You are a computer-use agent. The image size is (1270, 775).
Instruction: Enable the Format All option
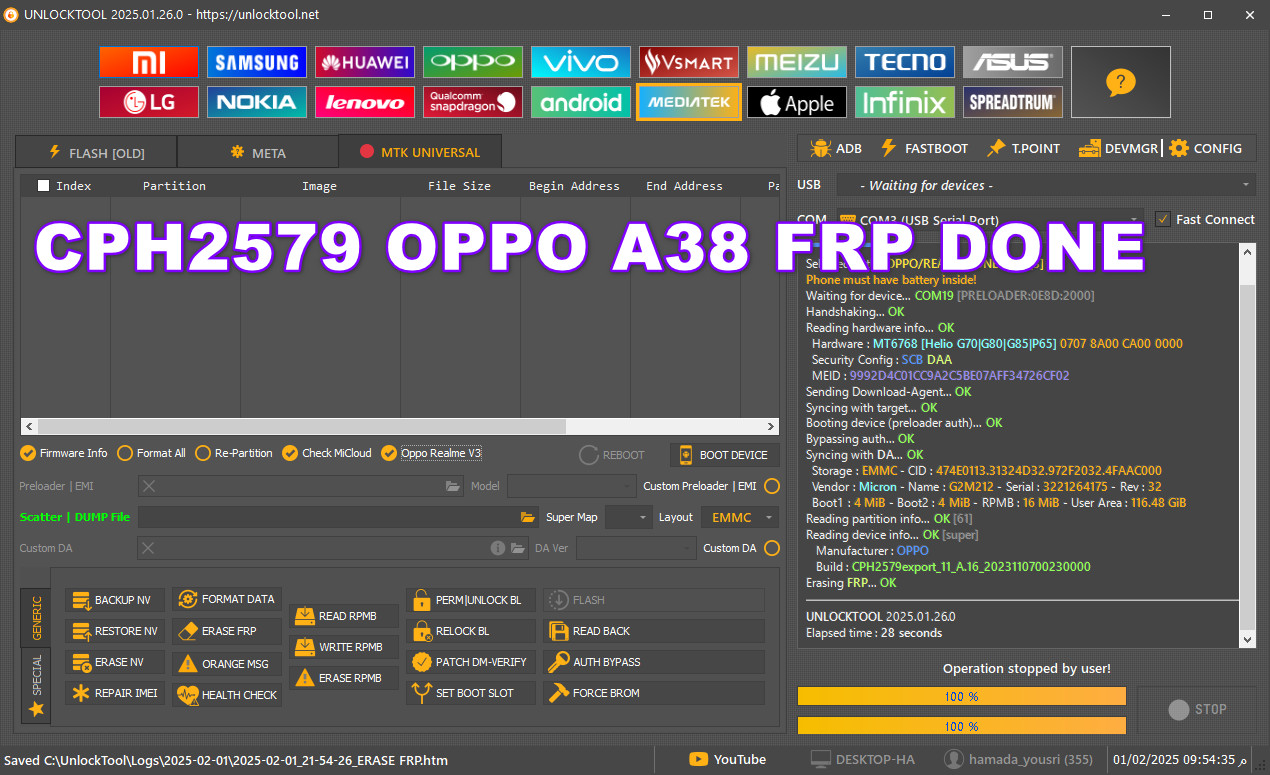(x=151, y=453)
